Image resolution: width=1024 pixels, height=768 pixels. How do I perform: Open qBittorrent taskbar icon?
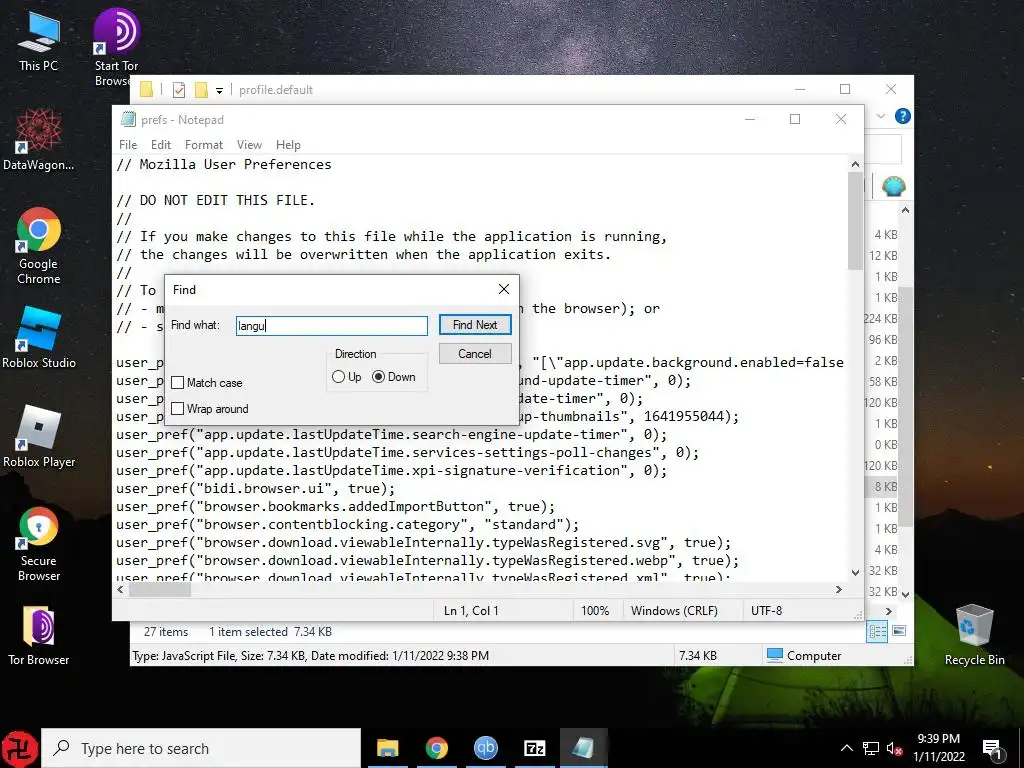click(x=485, y=748)
